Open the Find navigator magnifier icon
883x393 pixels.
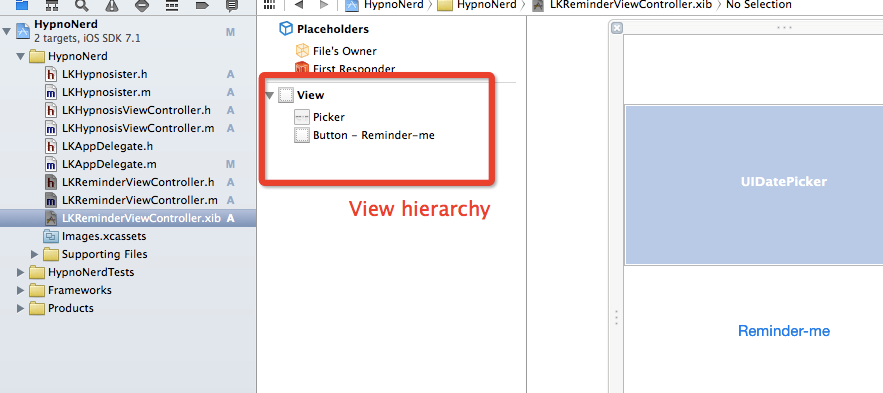[82, 5]
